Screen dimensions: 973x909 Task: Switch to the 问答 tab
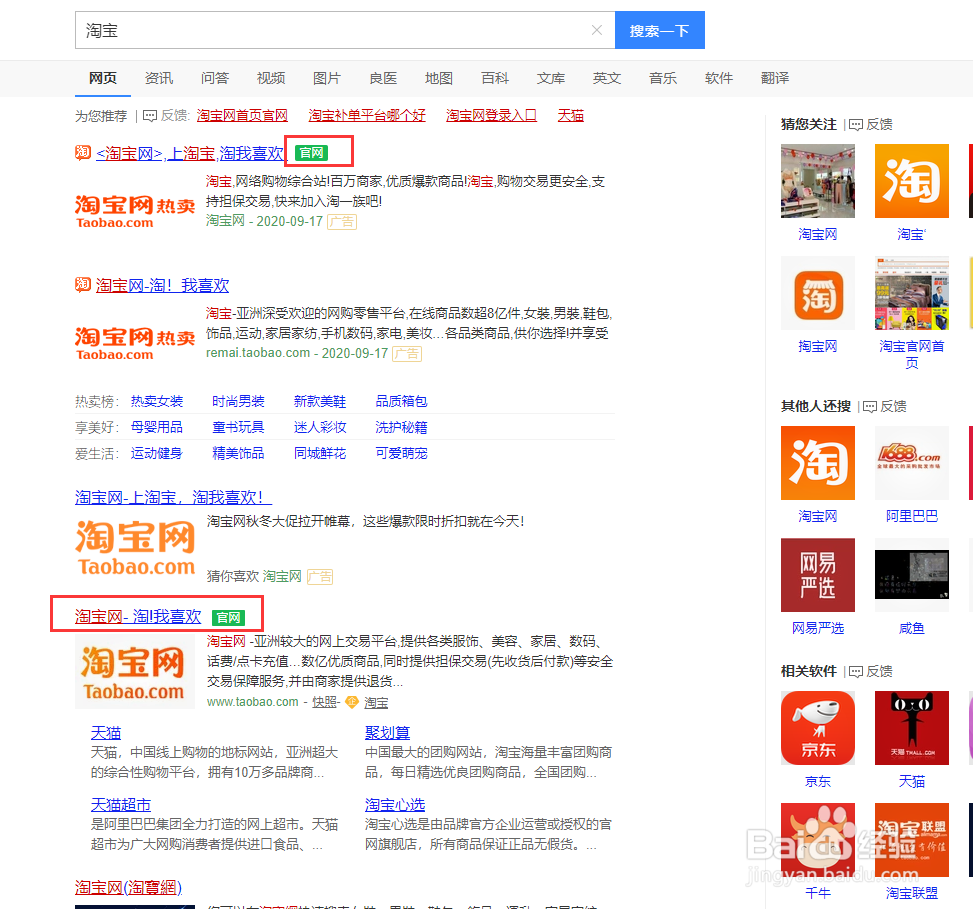coord(215,78)
